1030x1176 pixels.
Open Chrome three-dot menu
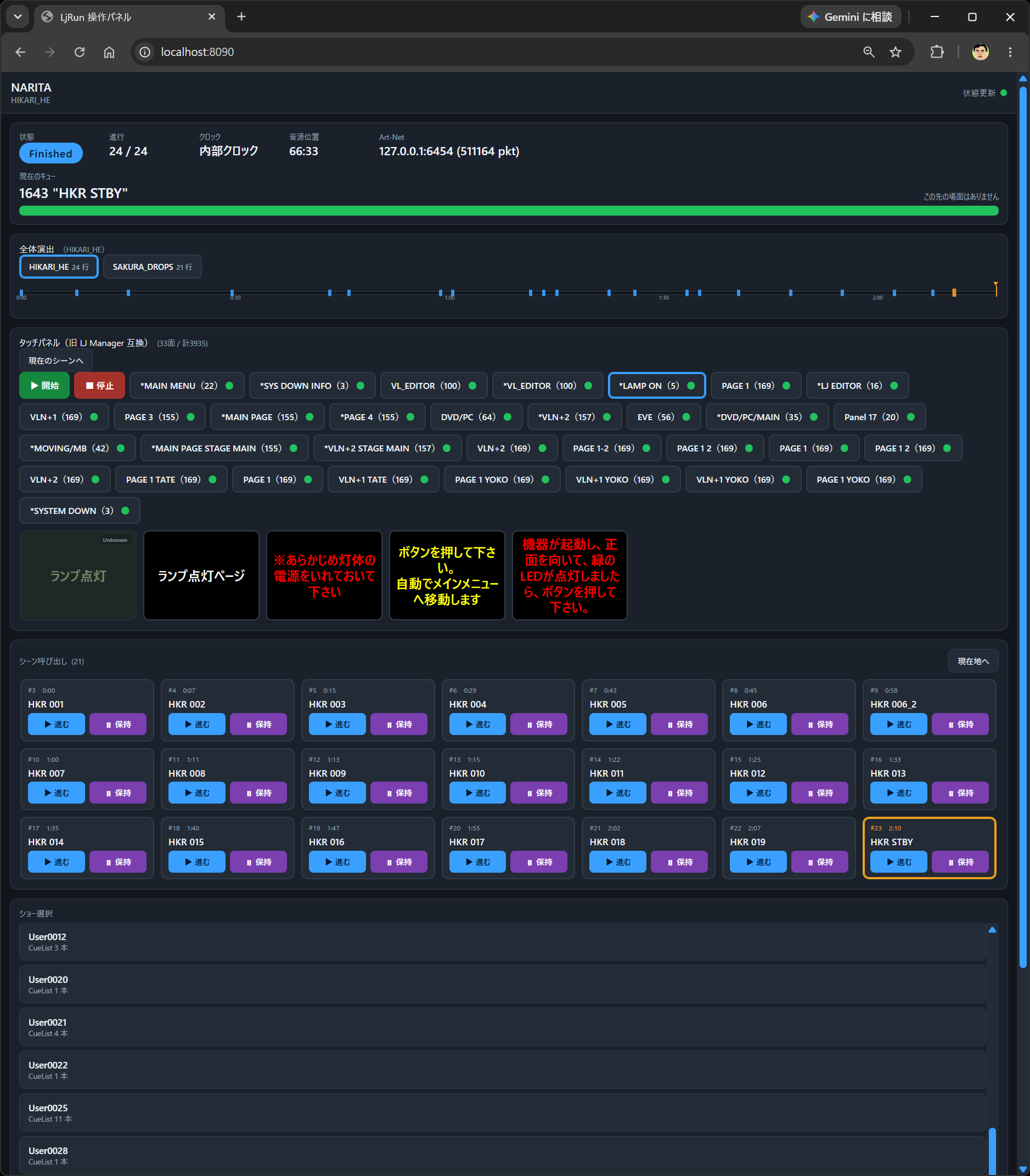coord(1010,52)
